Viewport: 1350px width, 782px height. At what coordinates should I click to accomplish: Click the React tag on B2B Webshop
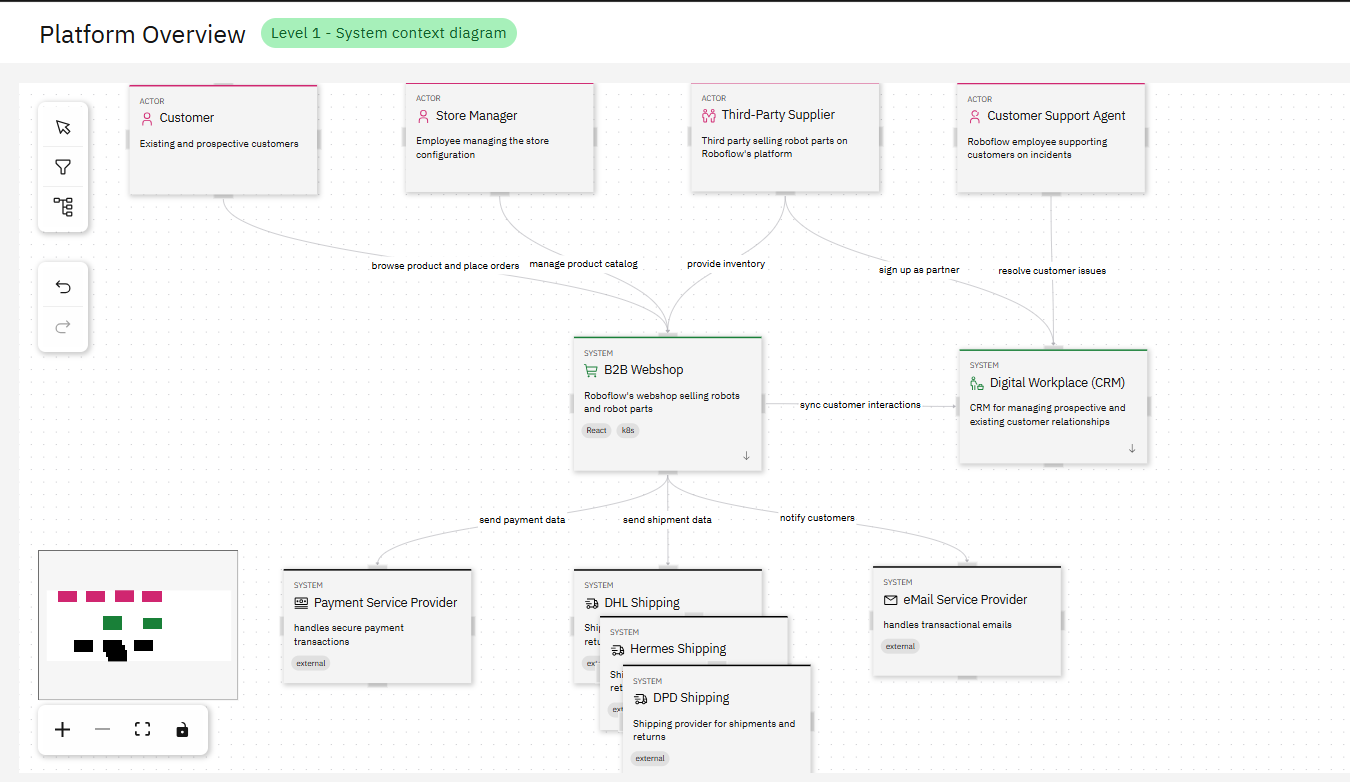[x=597, y=430]
